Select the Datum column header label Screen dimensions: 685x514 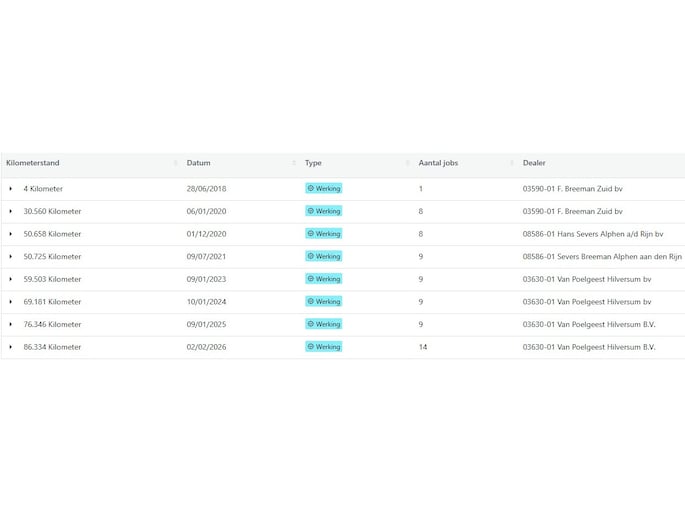198,163
